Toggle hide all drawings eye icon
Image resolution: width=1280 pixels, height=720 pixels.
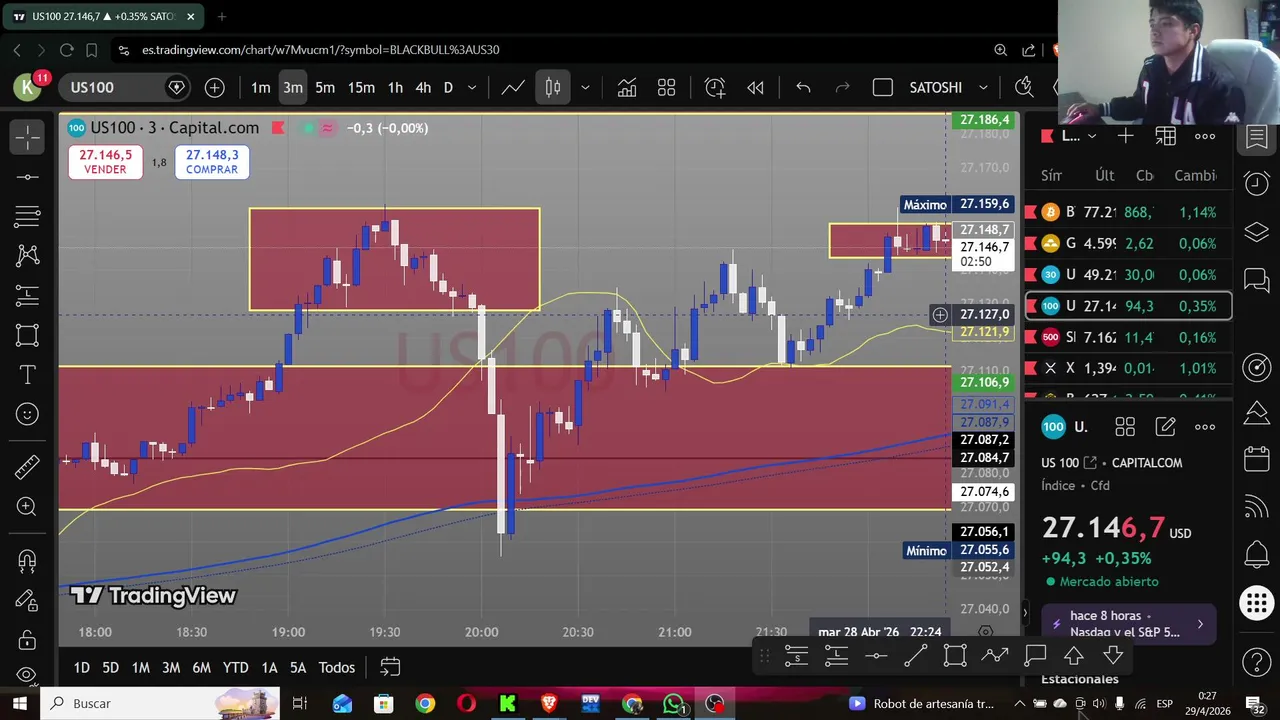27,675
